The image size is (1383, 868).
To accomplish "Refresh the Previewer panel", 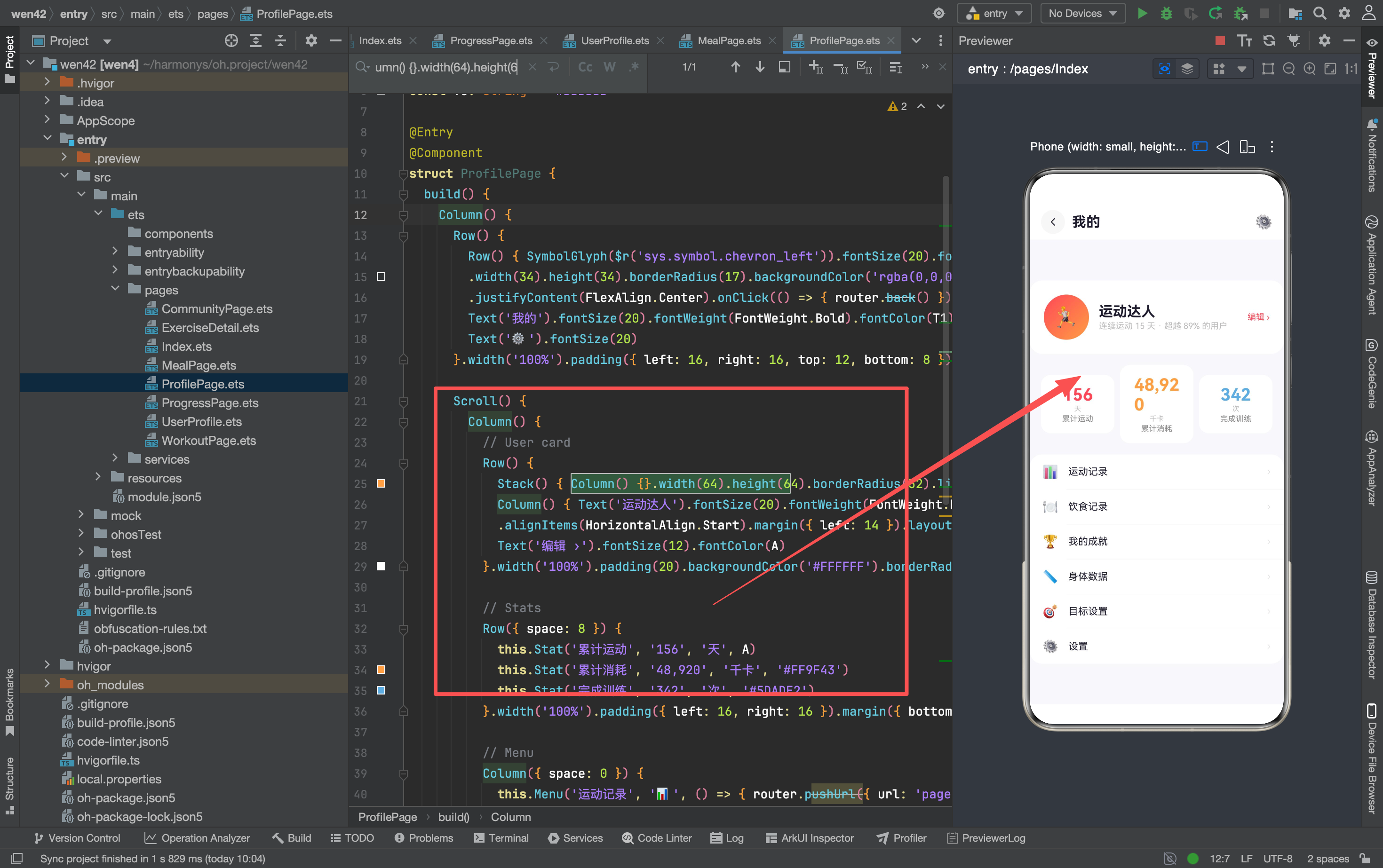I will click(1269, 40).
